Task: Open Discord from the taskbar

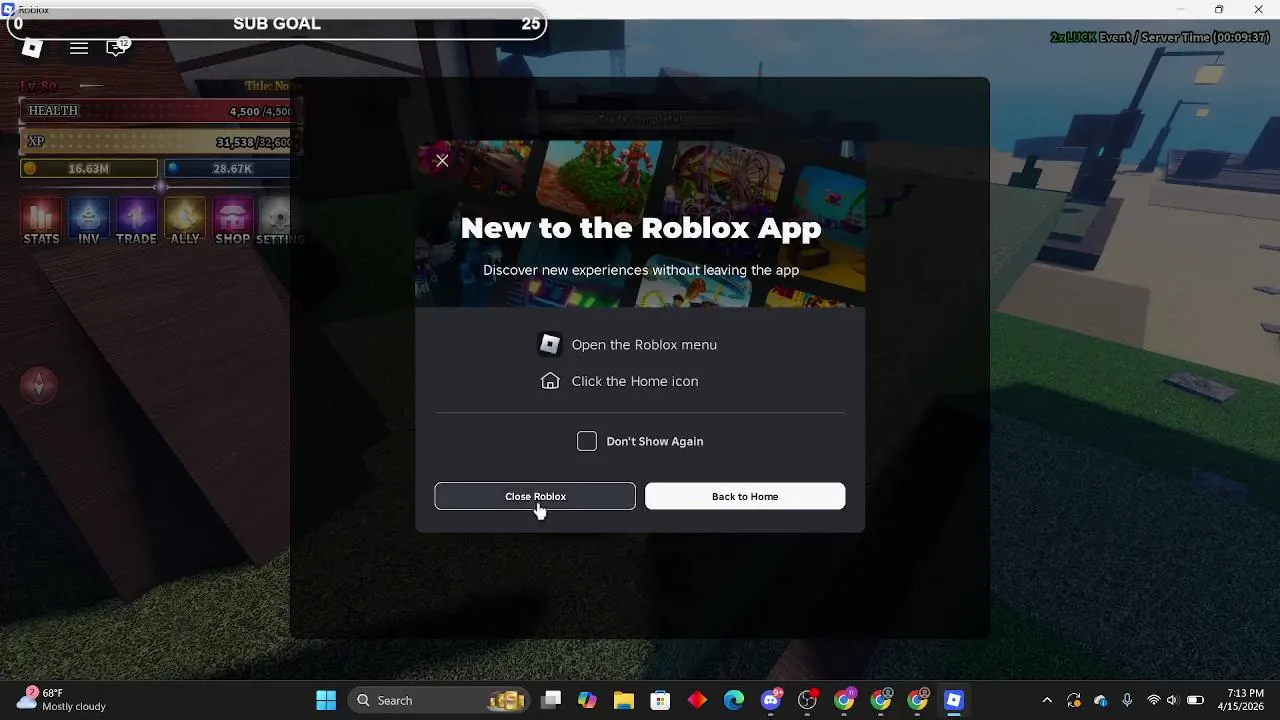Action: [x=771, y=700]
